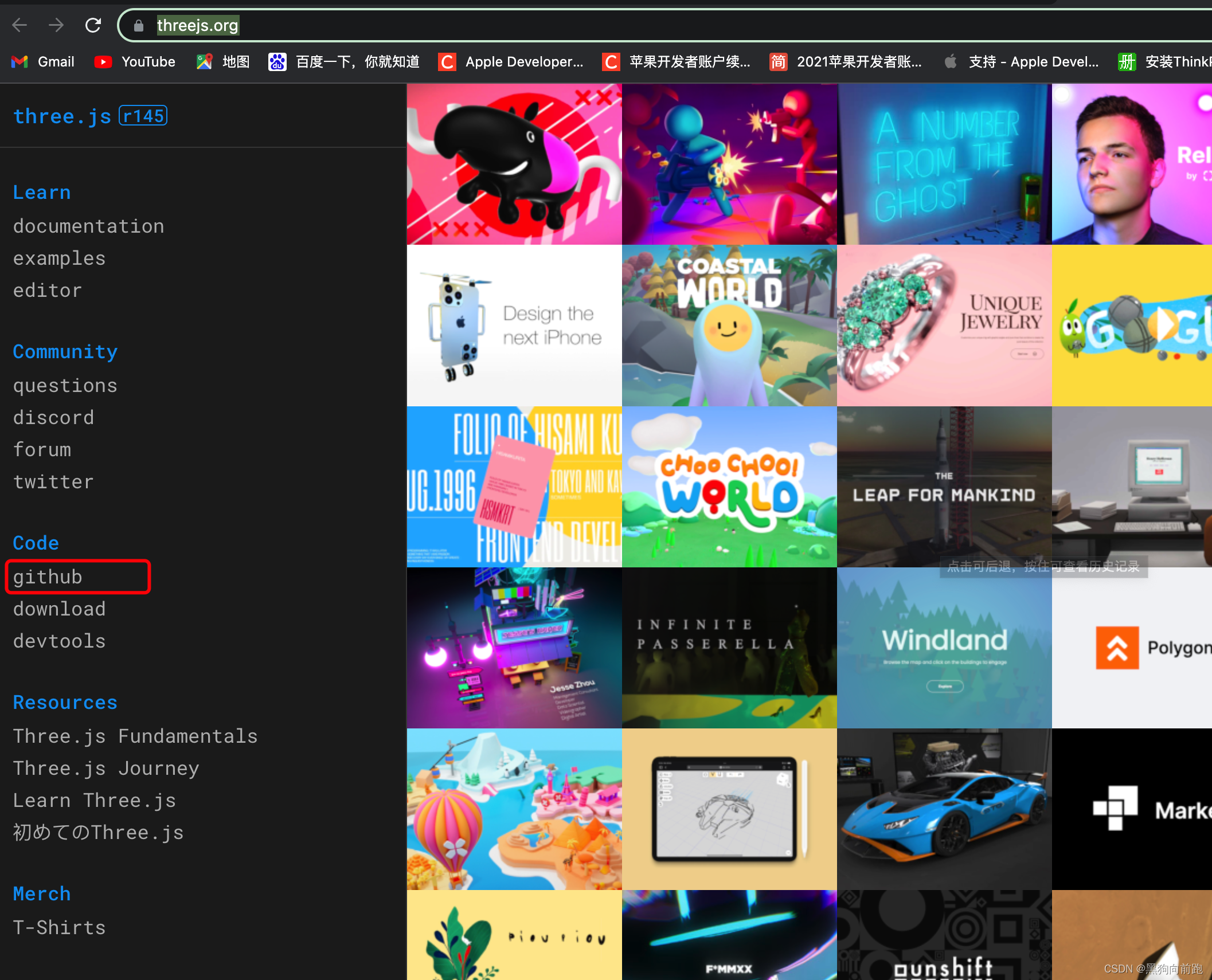This screenshot has height=980, width=1212.
Task: Open the 地图 maps bookmark
Action: click(x=223, y=62)
